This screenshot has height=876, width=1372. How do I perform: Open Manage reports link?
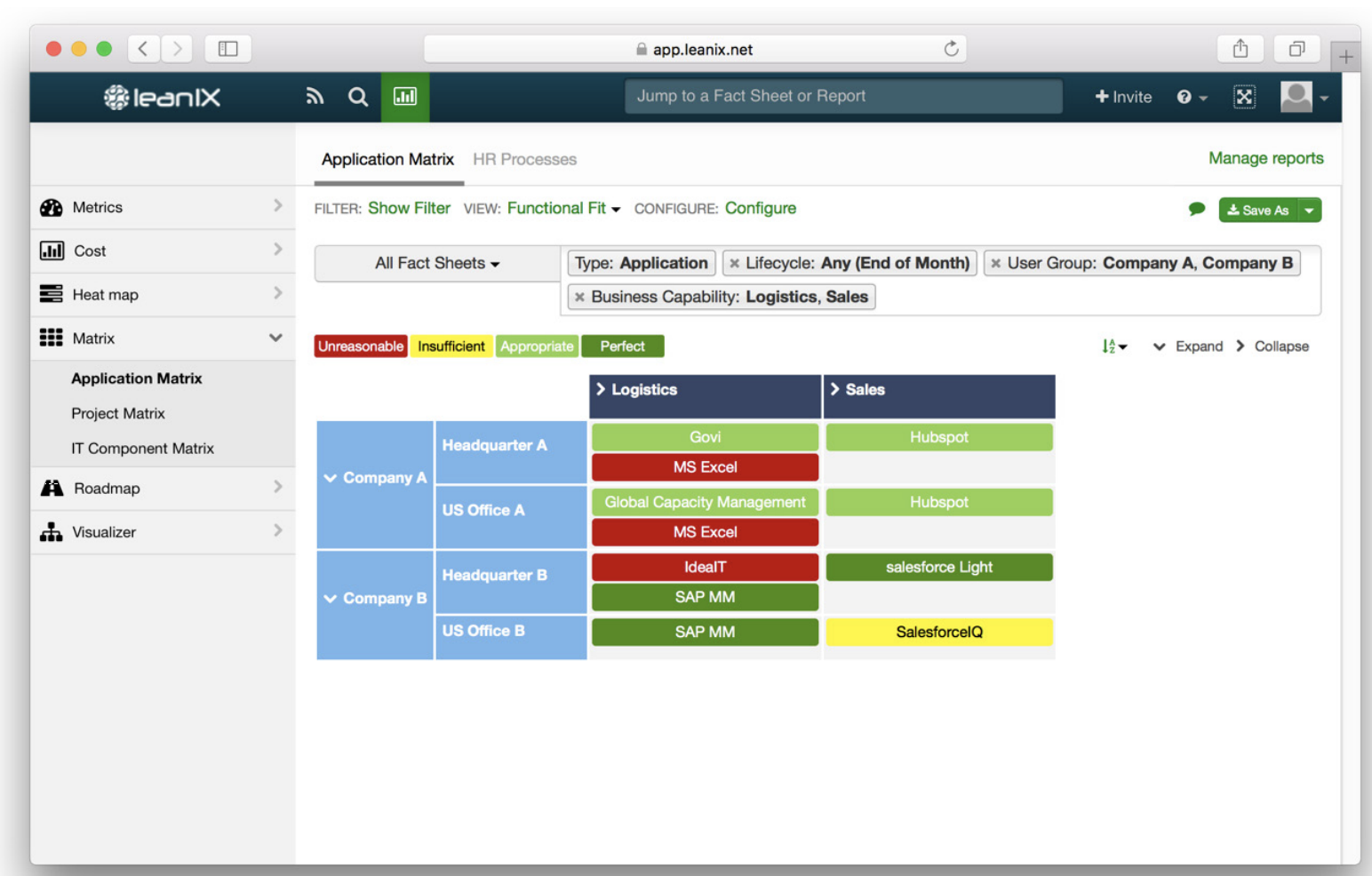[1265, 158]
